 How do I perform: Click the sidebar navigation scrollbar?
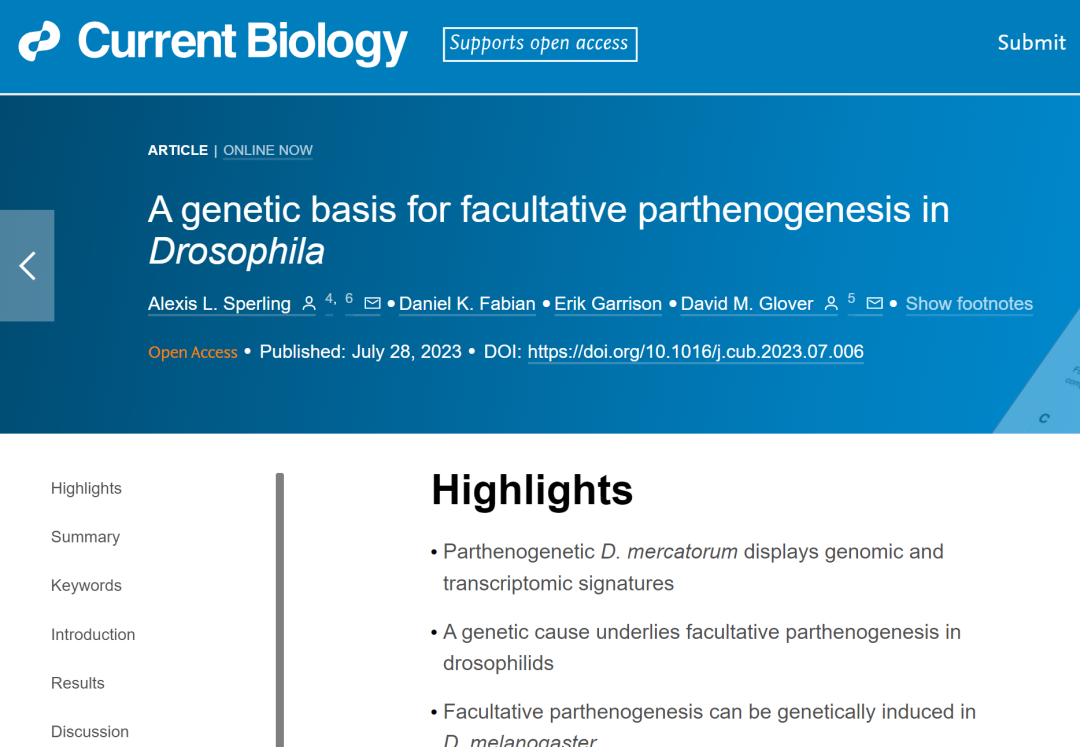pyautogui.click(x=280, y=609)
